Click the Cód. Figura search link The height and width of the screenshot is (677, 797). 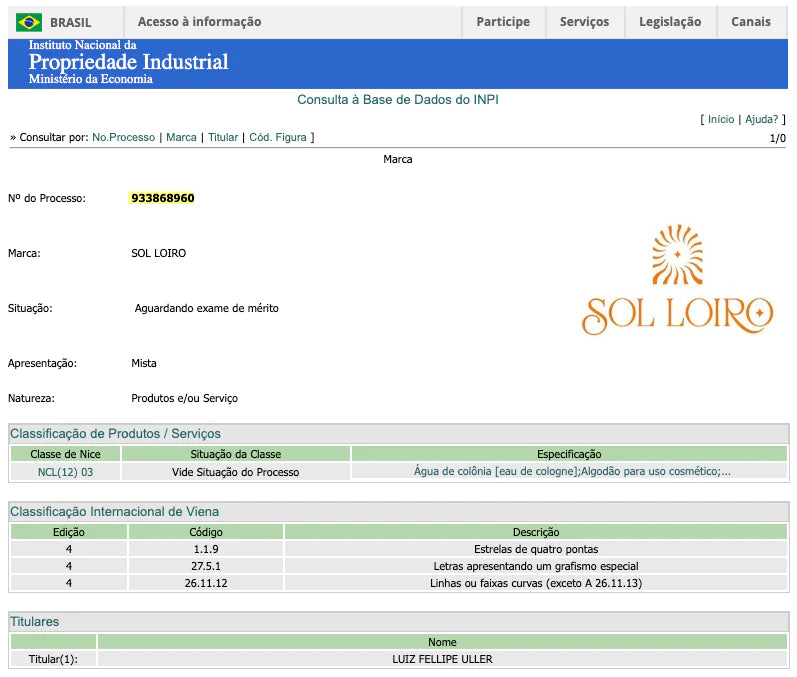[x=278, y=137]
